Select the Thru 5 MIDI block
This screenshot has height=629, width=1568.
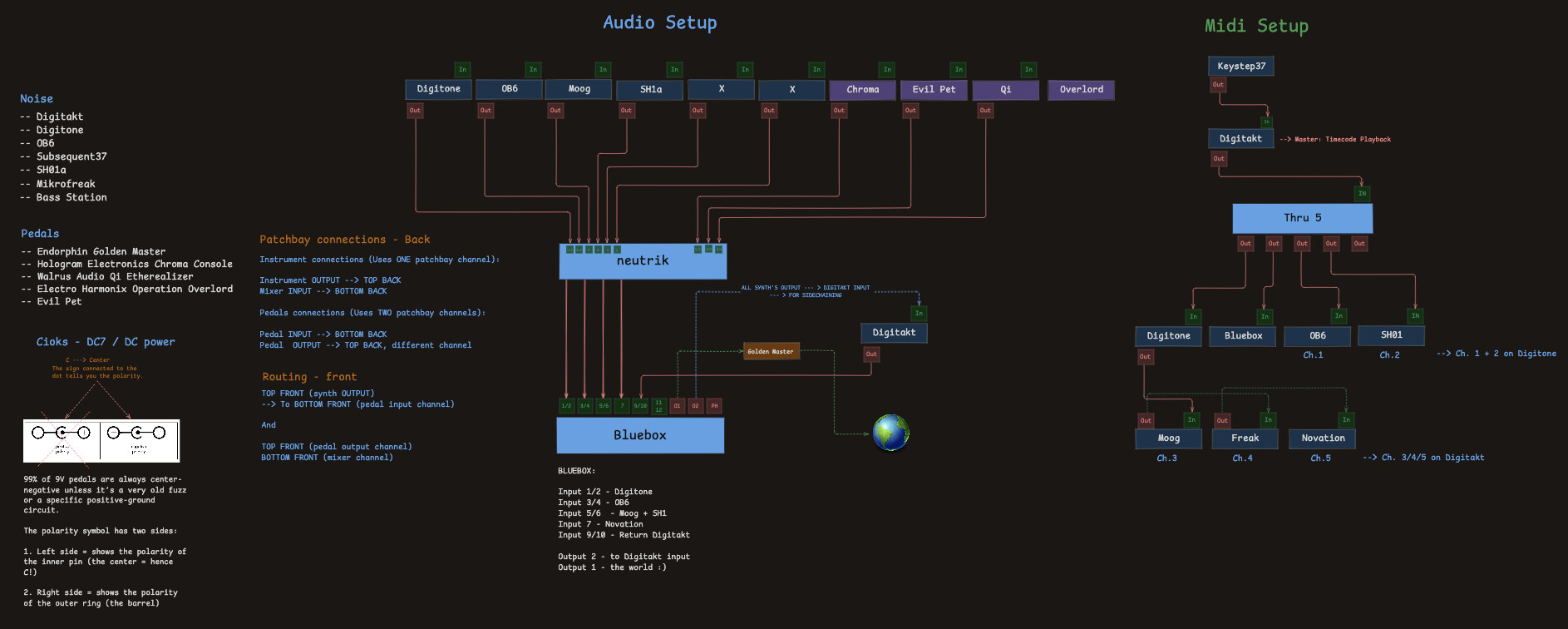point(1302,218)
